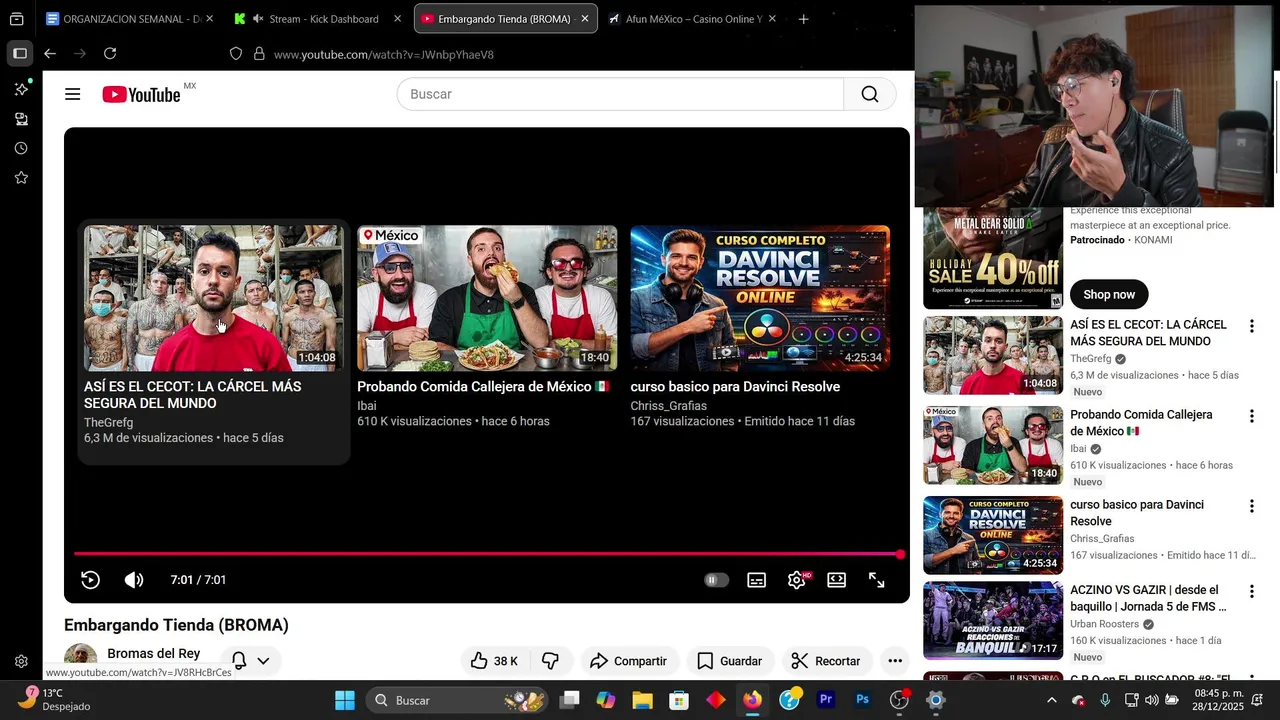Image resolution: width=1280 pixels, height=720 pixels.
Task: Click the Compartir share button
Action: 628,661
